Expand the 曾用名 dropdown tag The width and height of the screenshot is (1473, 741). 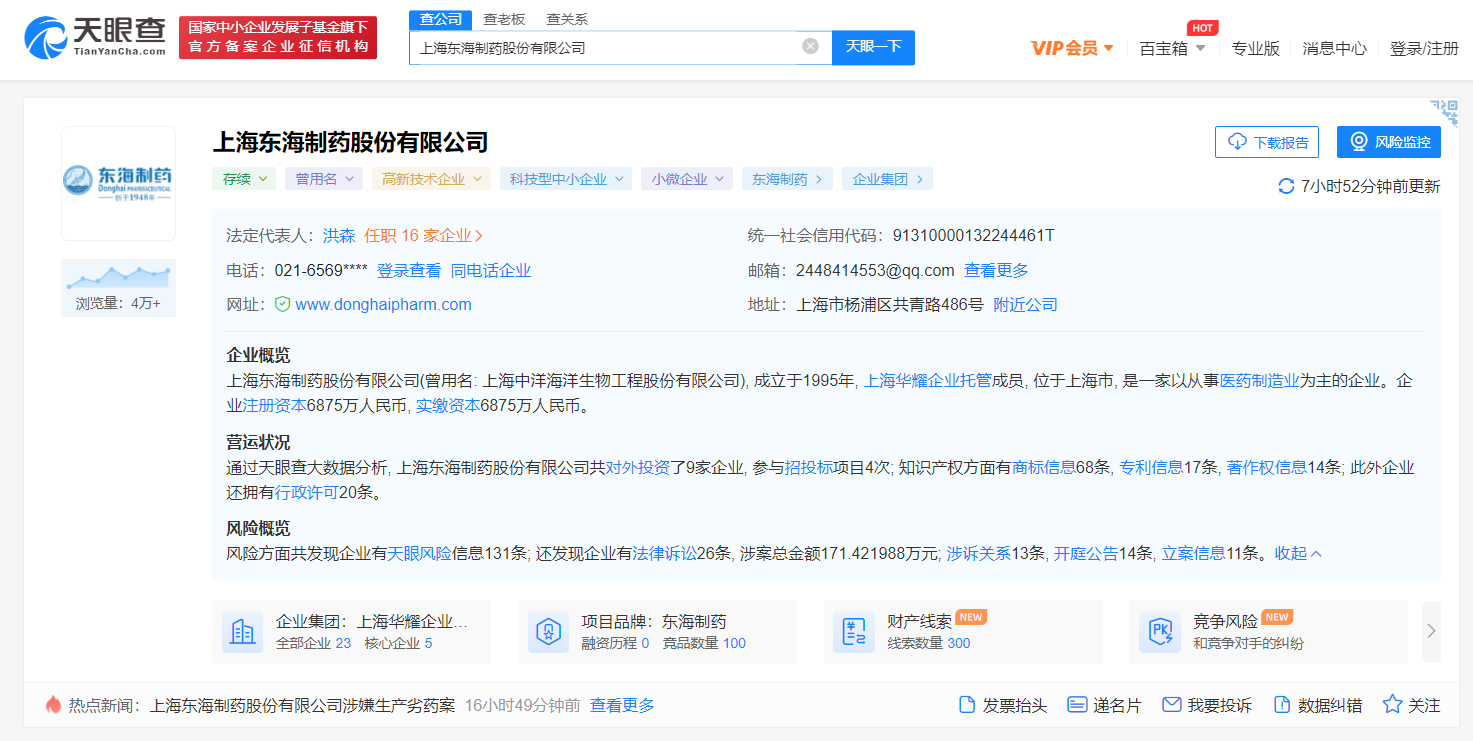click(x=324, y=179)
